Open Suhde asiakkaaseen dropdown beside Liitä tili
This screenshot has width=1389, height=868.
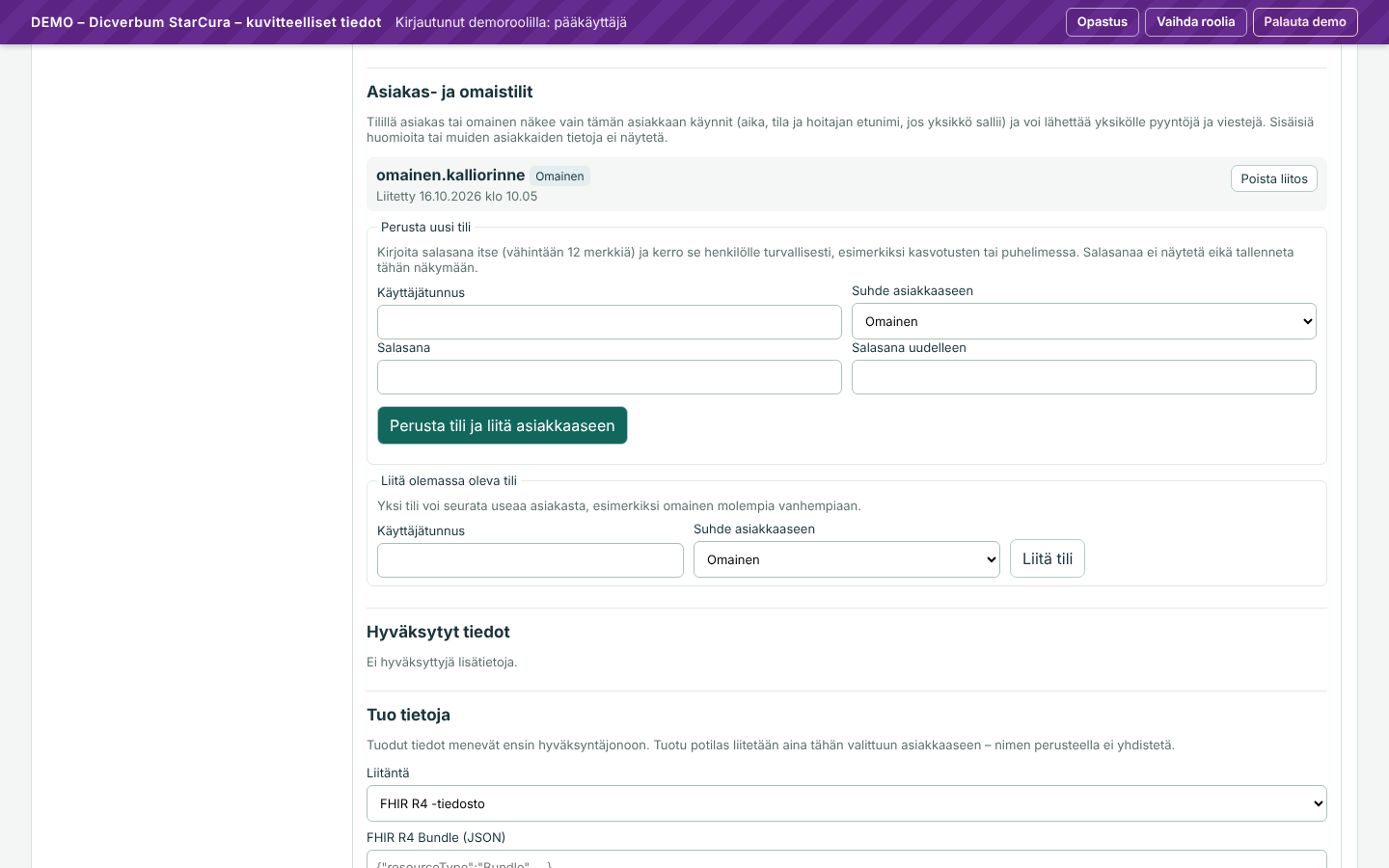(847, 559)
